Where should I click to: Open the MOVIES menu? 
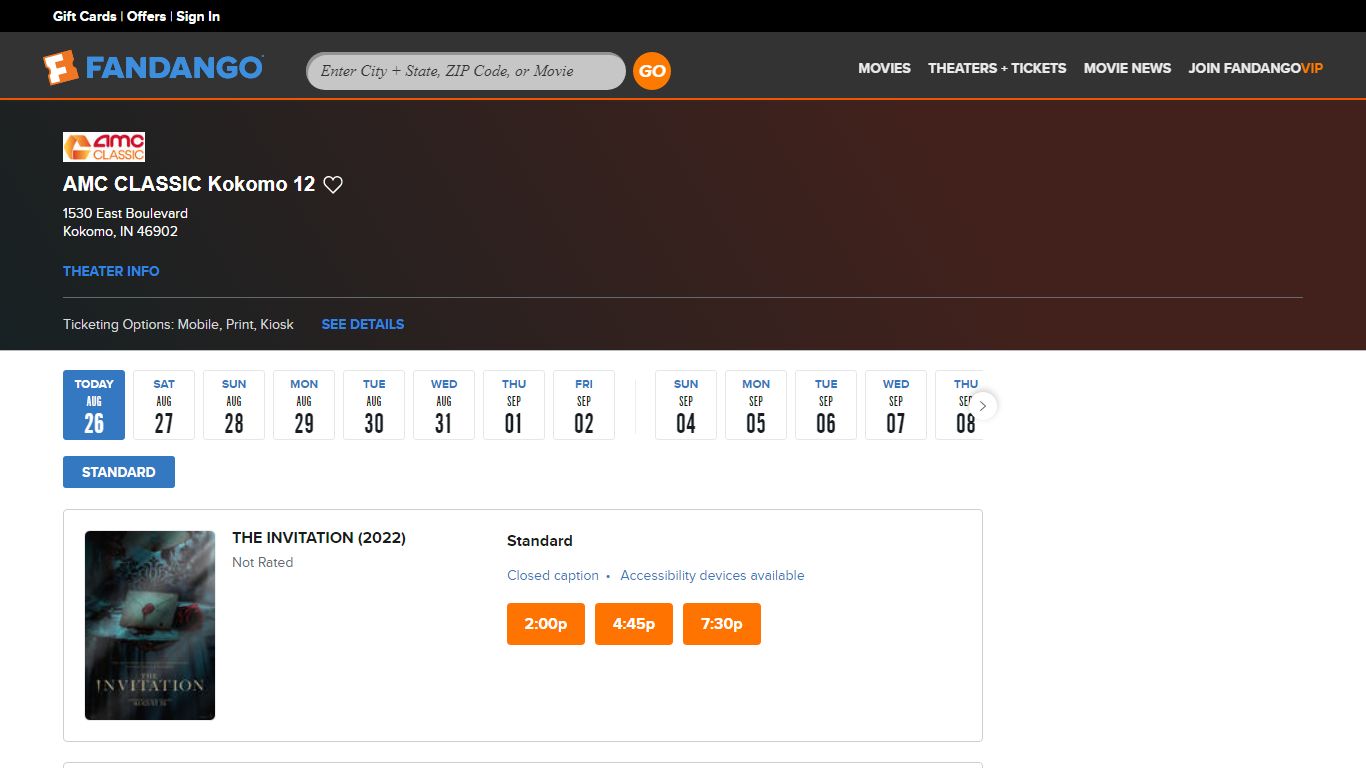[884, 68]
